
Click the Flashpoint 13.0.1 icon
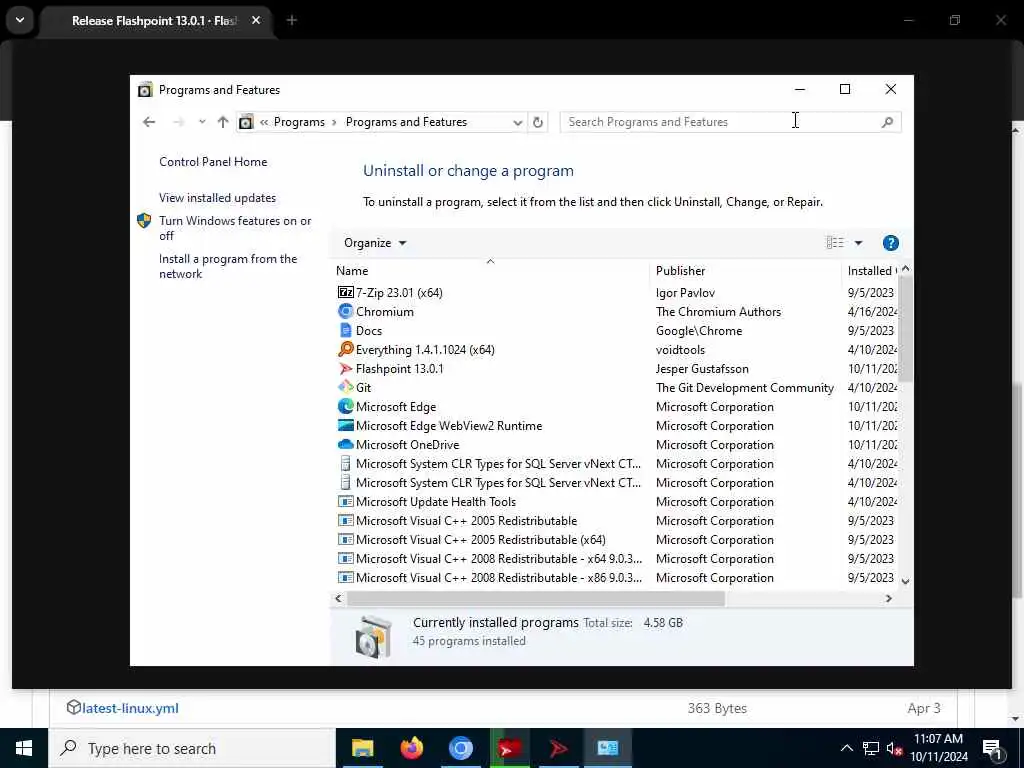click(345, 368)
